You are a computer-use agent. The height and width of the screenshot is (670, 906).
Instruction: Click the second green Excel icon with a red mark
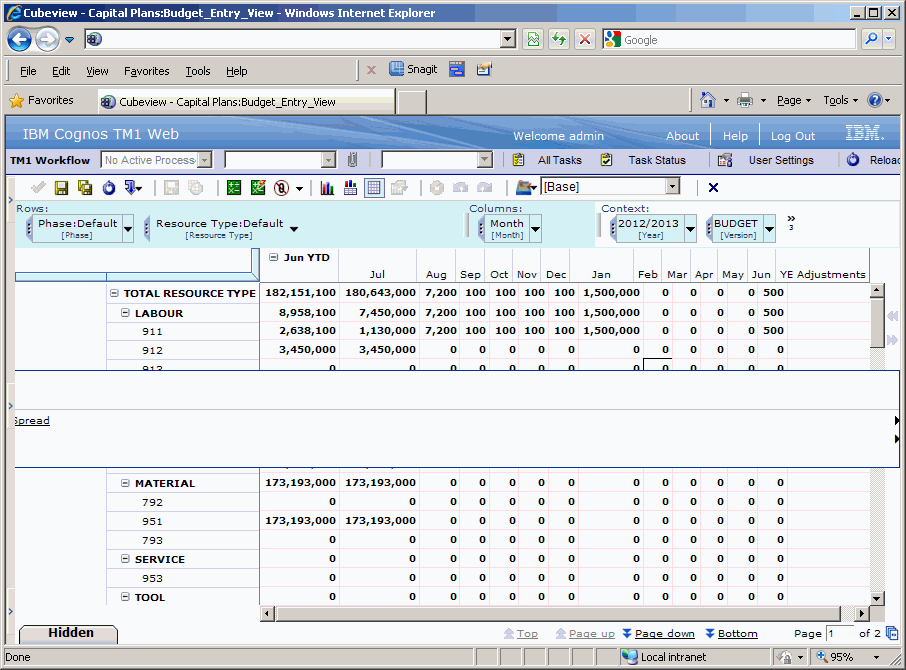[x=258, y=187]
